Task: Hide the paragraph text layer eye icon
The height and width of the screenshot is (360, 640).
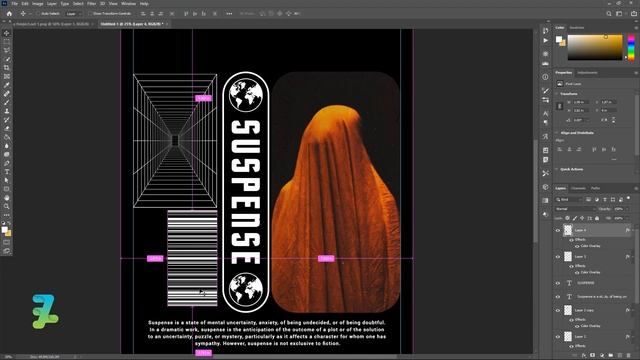Action: click(x=558, y=297)
